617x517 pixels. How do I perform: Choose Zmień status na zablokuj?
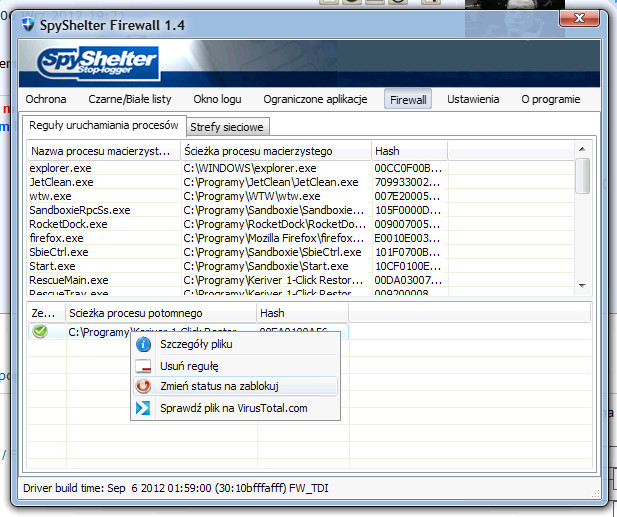pos(235,386)
